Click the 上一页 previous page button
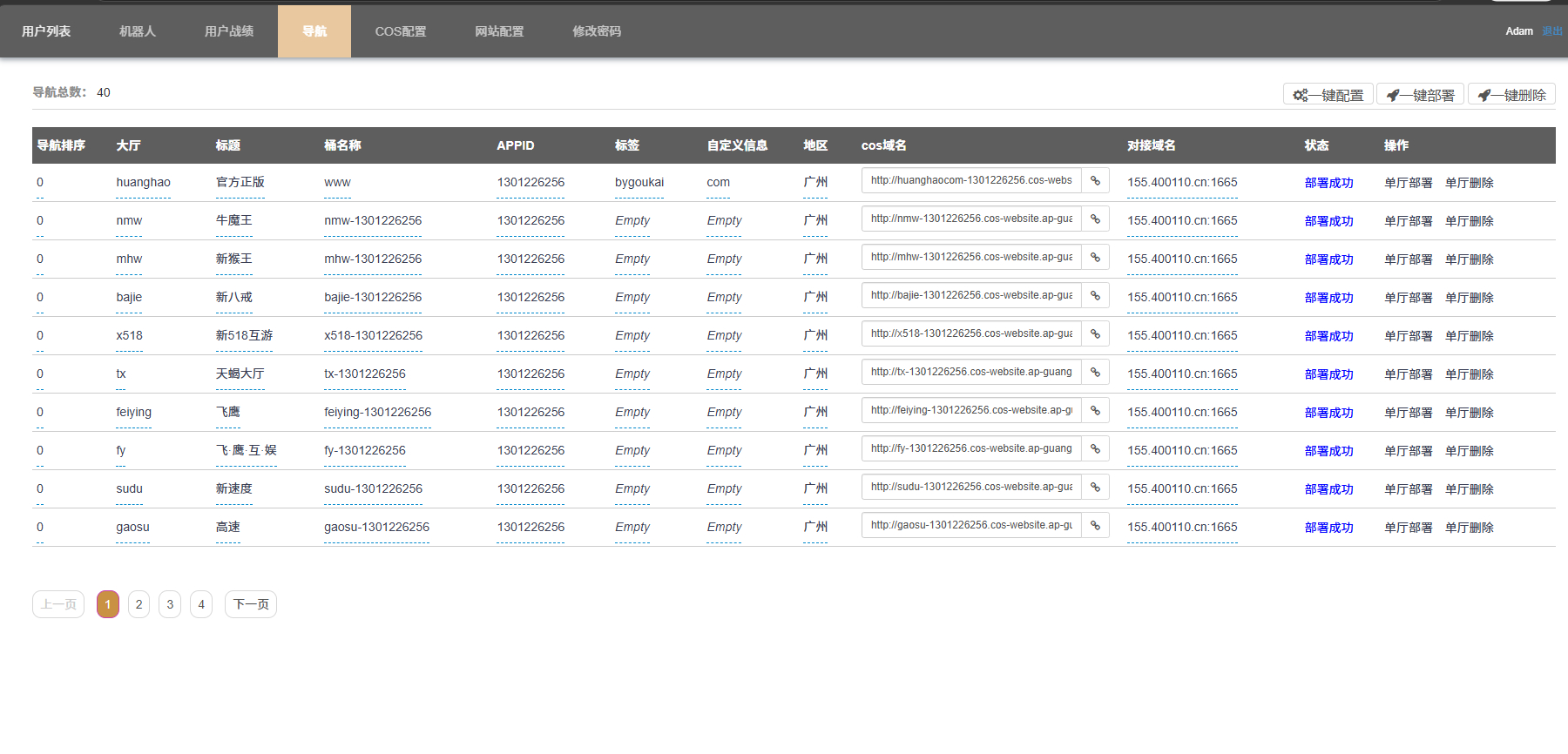1568x754 pixels. click(x=58, y=604)
